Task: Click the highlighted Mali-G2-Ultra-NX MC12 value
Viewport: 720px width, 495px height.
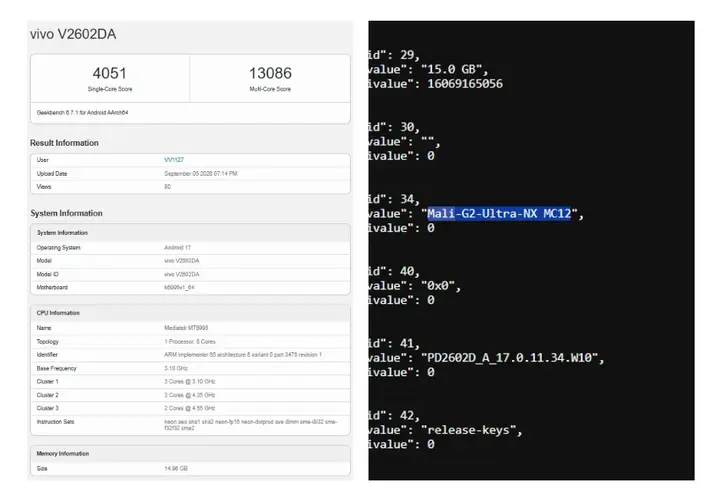Action: click(499, 214)
